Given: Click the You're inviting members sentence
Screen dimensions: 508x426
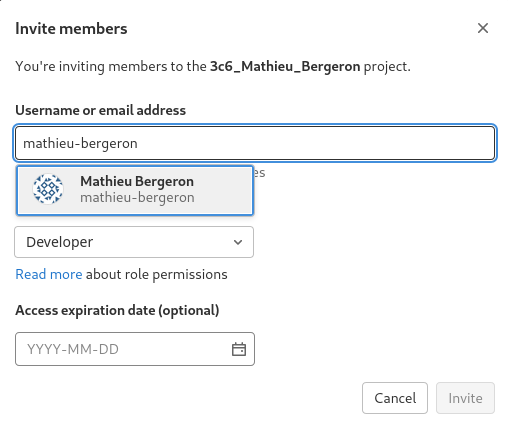Looking at the screenshot, I should [213, 66].
